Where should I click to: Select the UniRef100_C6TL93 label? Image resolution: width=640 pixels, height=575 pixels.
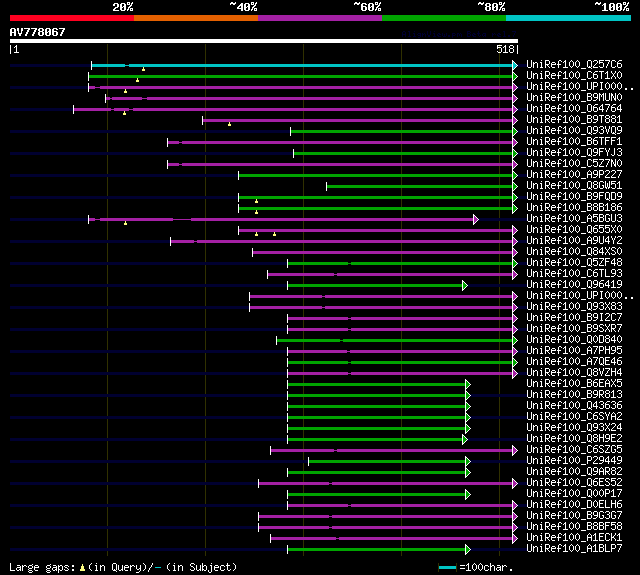point(574,274)
